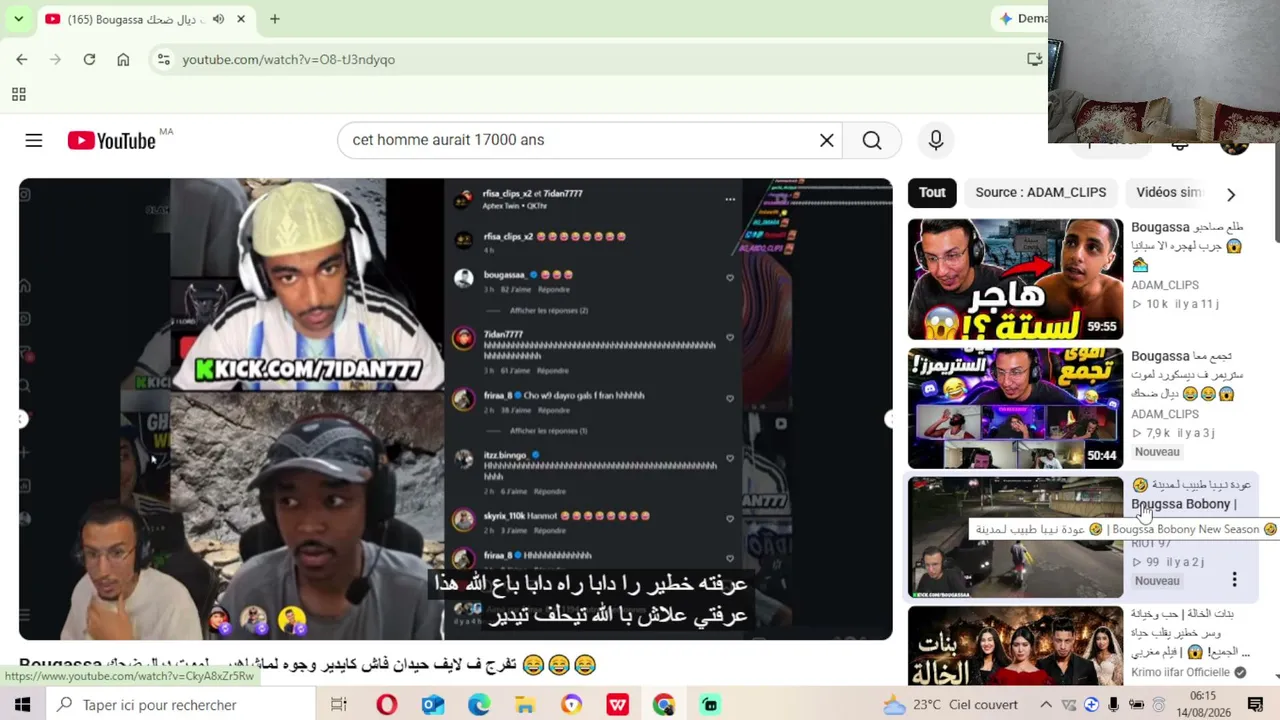Open the 50:44 stream compilation thumbnail
The height and width of the screenshot is (720, 1280).
pyautogui.click(x=1015, y=408)
